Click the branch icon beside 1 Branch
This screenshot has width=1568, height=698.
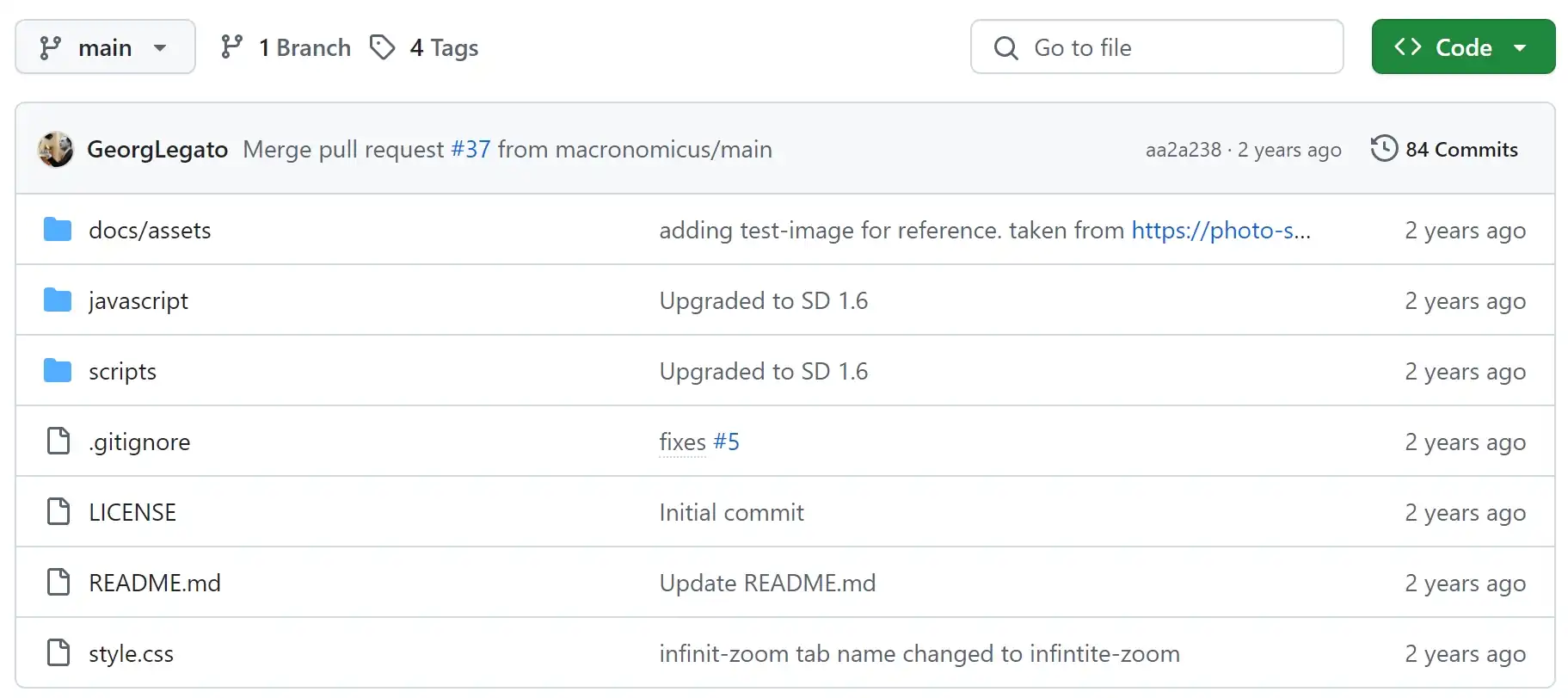coord(231,47)
